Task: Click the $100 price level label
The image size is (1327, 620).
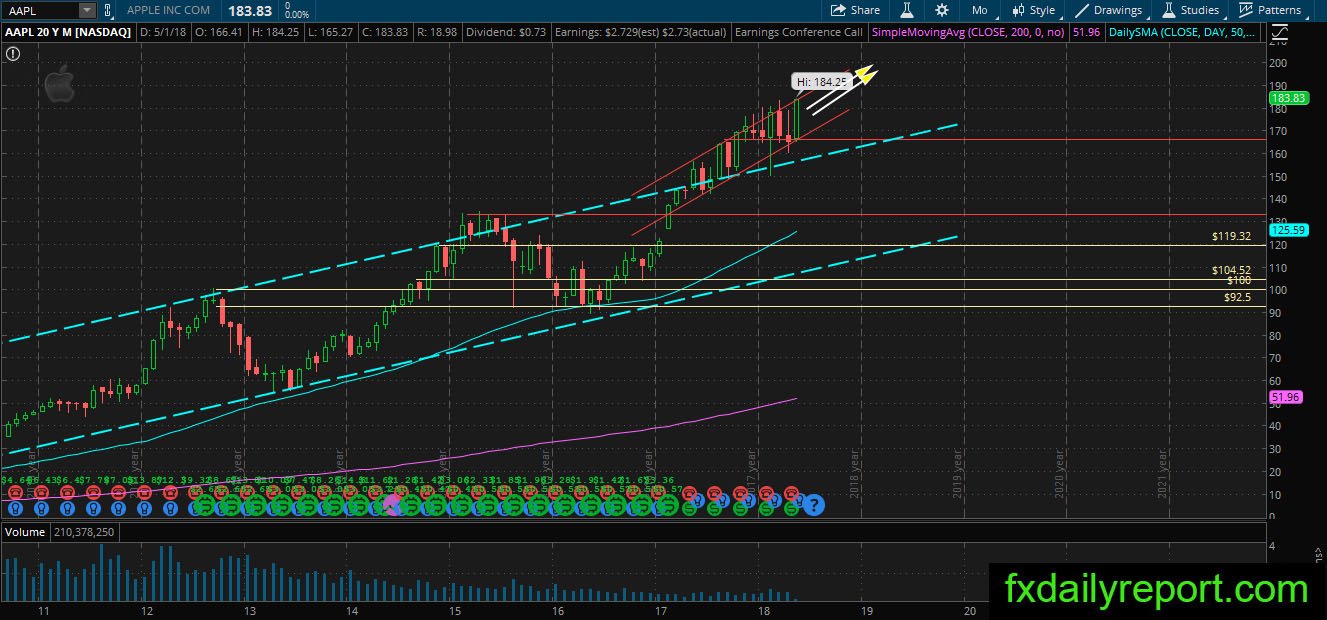Action: click(x=1239, y=281)
